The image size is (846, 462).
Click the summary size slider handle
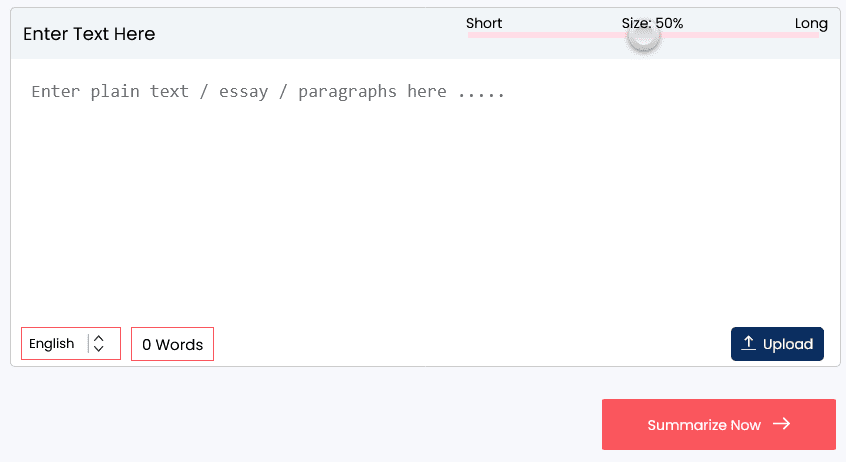point(644,36)
